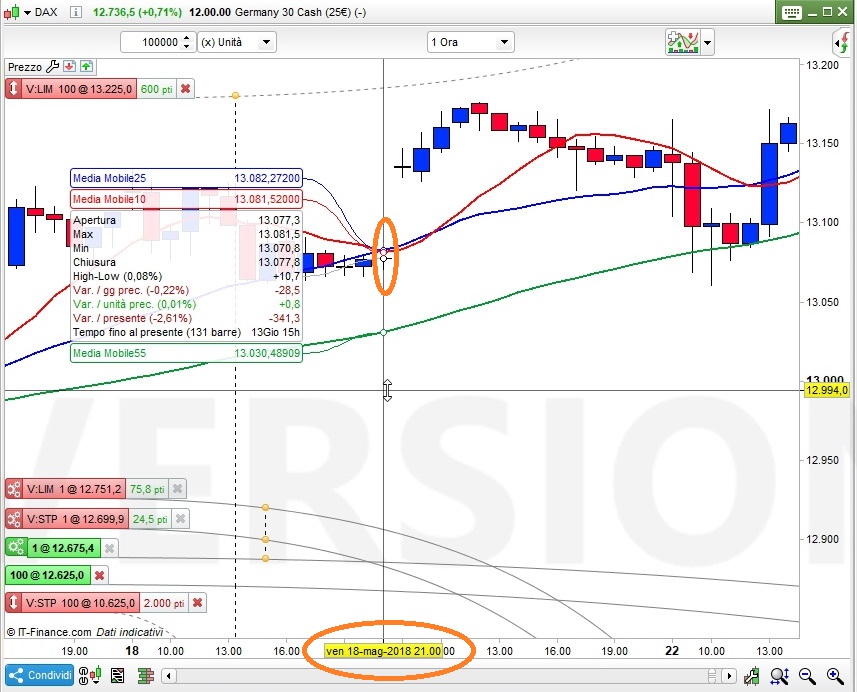Click the IT-Finance.com copyright text
The image size is (857, 692).
point(49,632)
